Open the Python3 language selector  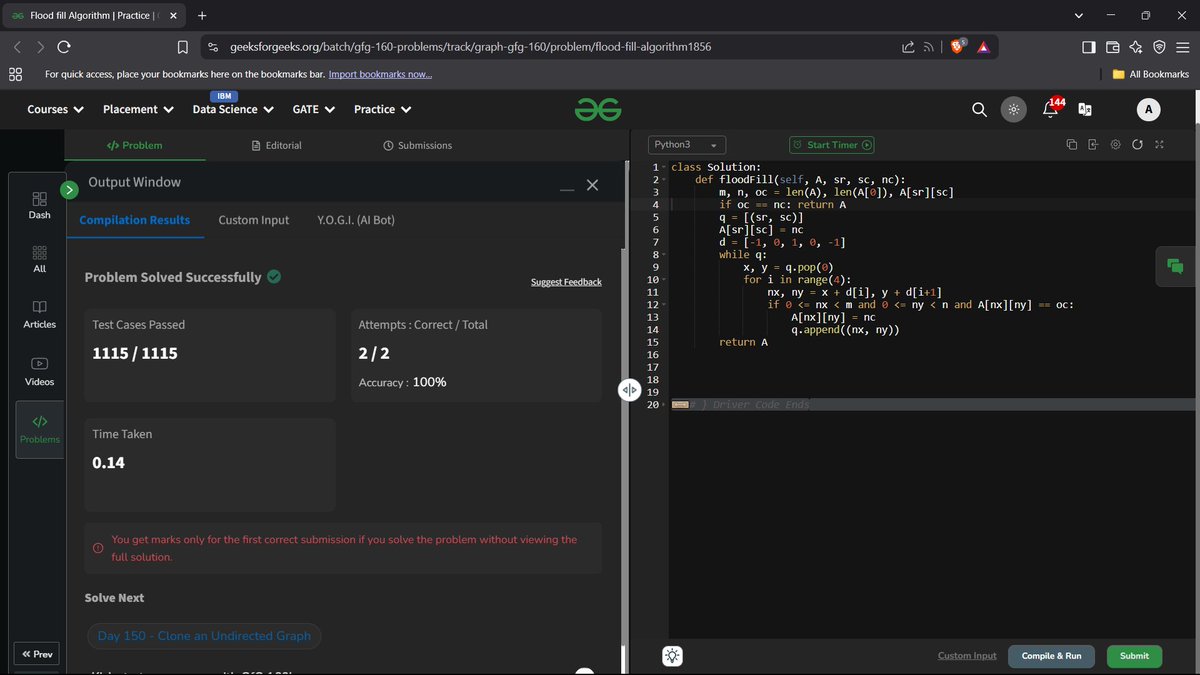(x=687, y=145)
